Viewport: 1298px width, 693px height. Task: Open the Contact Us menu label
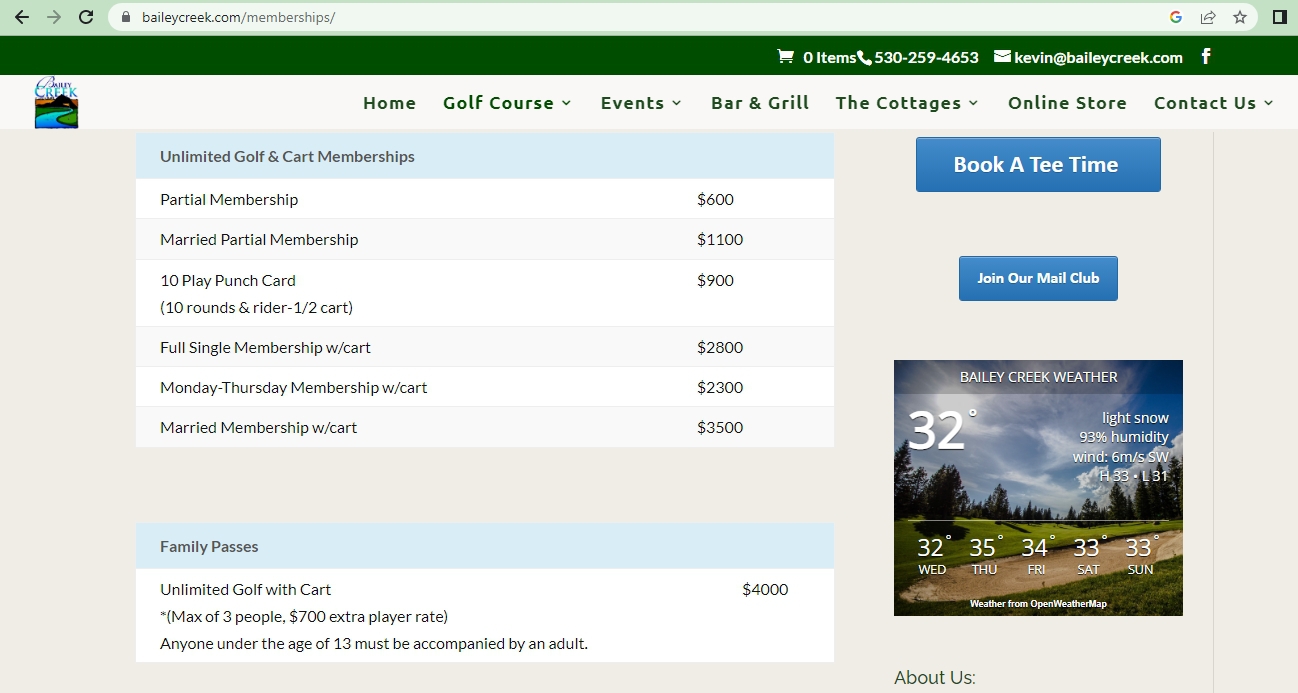tap(1205, 103)
